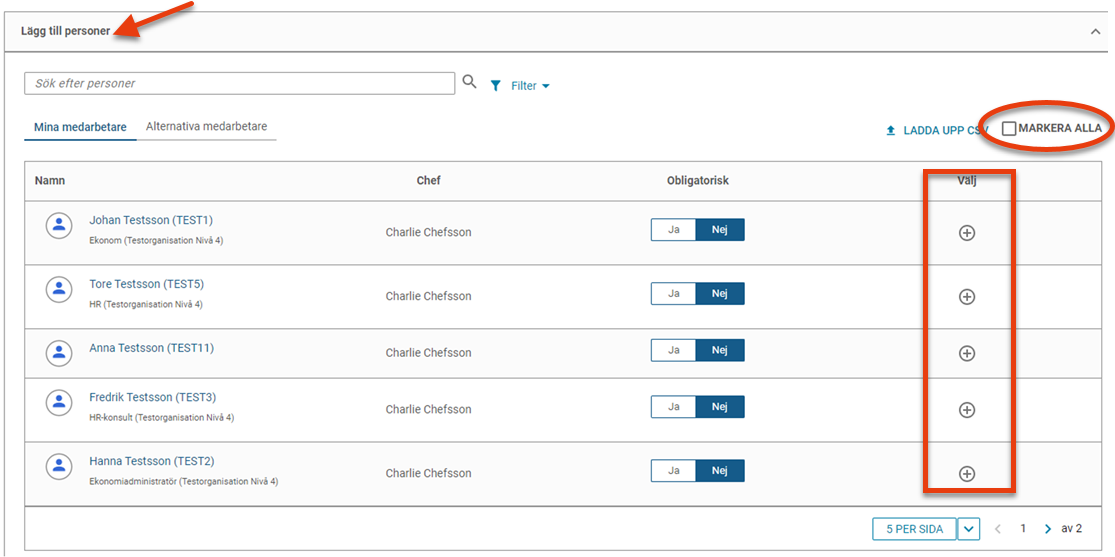Open the 5 PER SIDA dropdown arrow
Viewport: 1115px width, 557px height.
pos(969,529)
